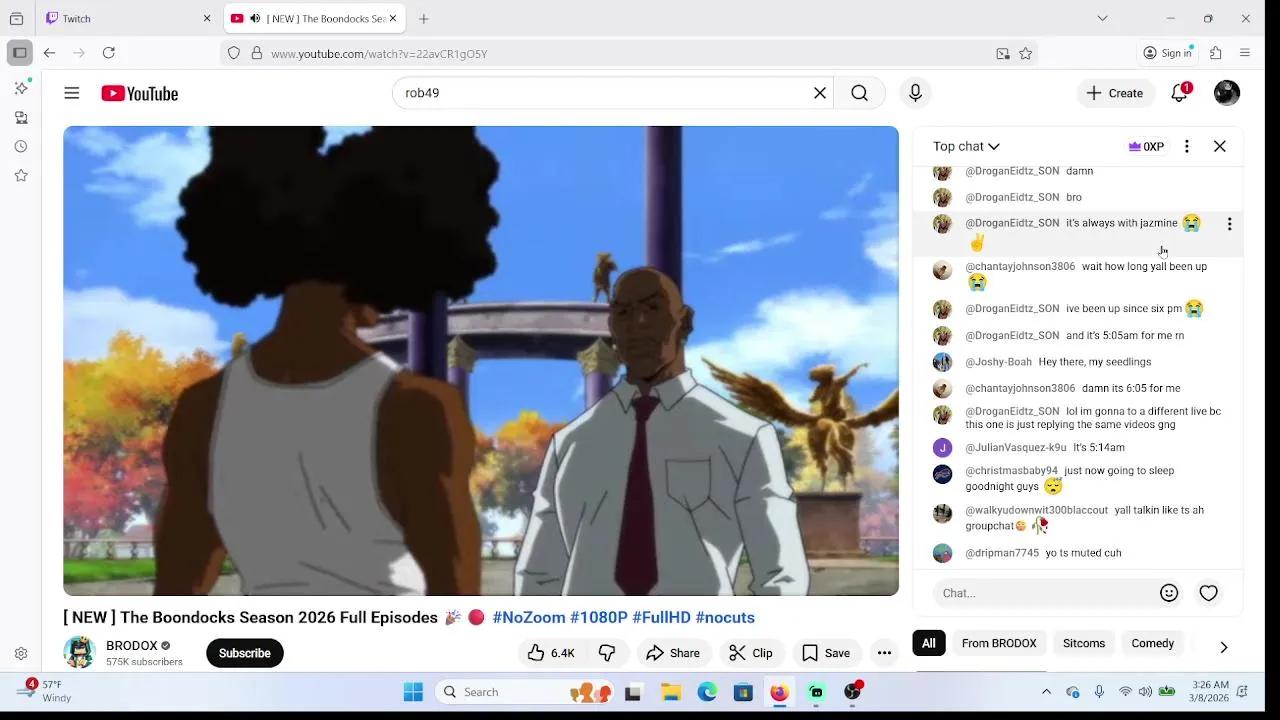
Task: Open options for the jazmine chat message
Action: click(1229, 224)
